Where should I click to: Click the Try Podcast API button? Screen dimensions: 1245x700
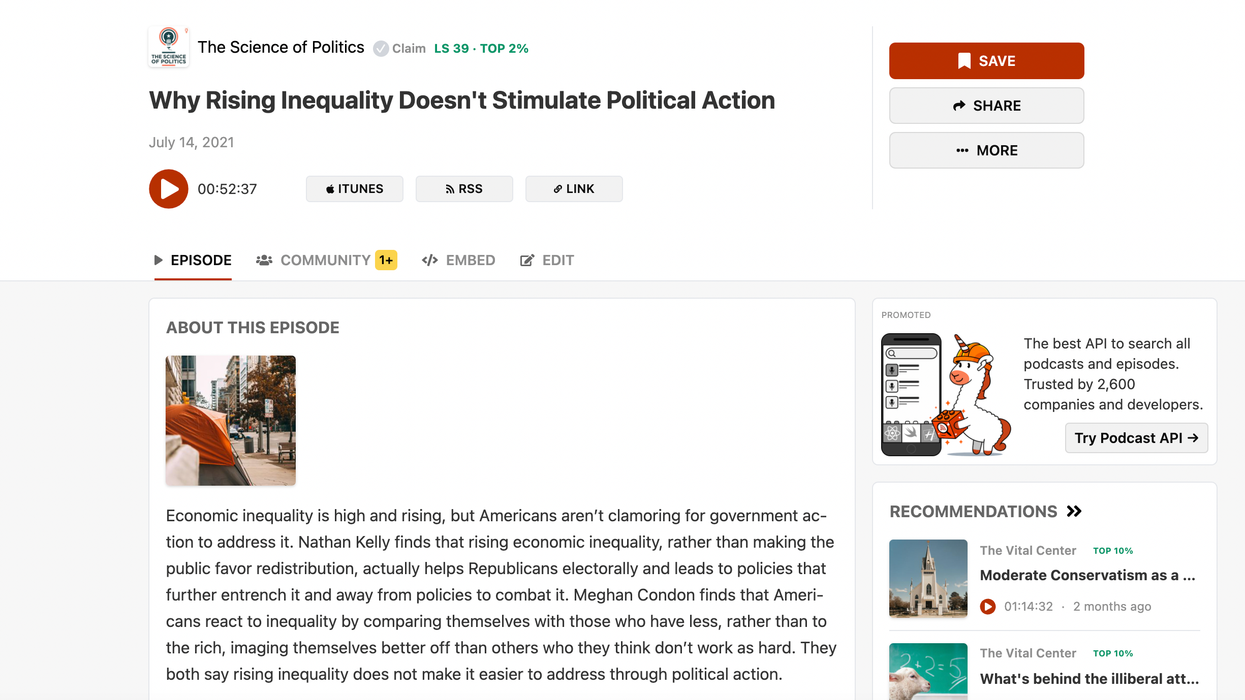tap(1136, 438)
